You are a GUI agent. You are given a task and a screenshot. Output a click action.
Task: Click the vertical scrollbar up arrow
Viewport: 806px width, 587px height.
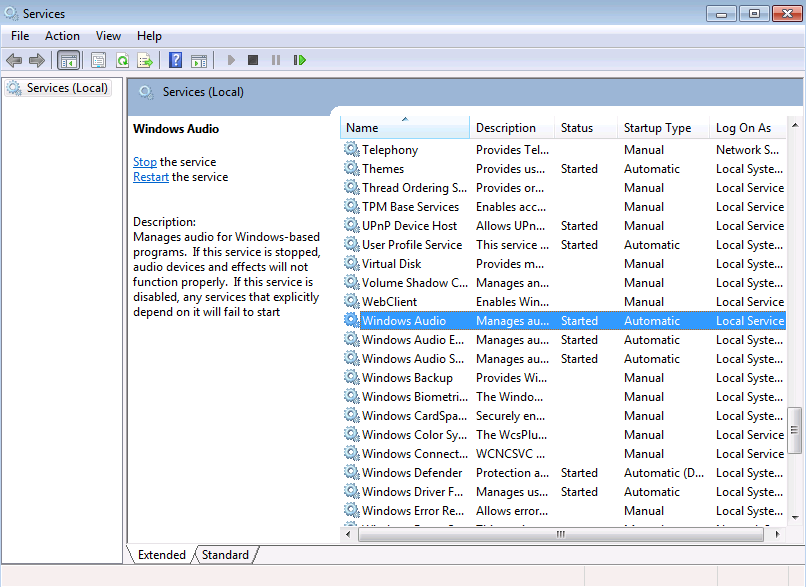(795, 125)
